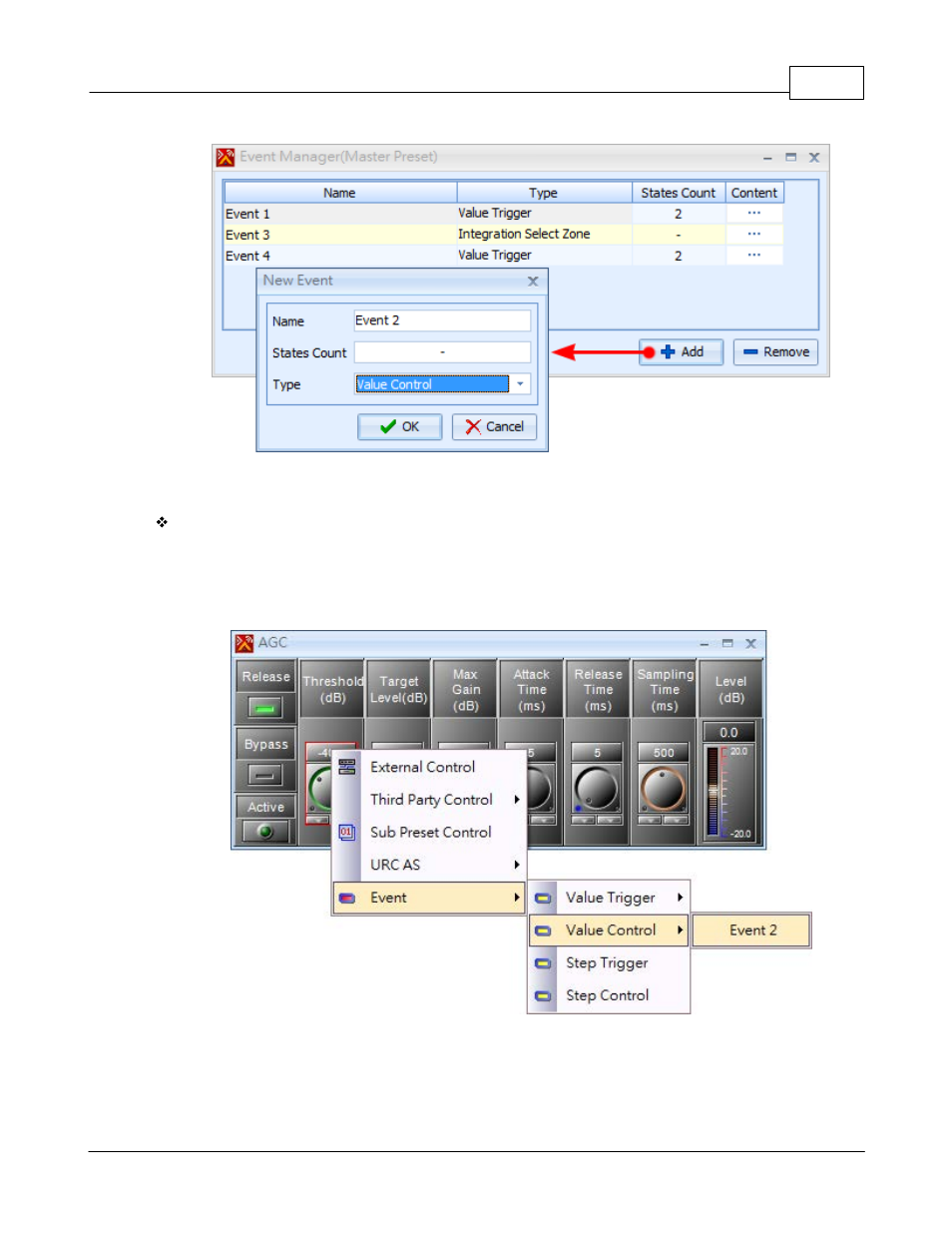Viewport: 952px width, 1233px height.
Task: Select Event 2 from the Value Control submenu
Action: pyautogui.click(x=751, y=930)
